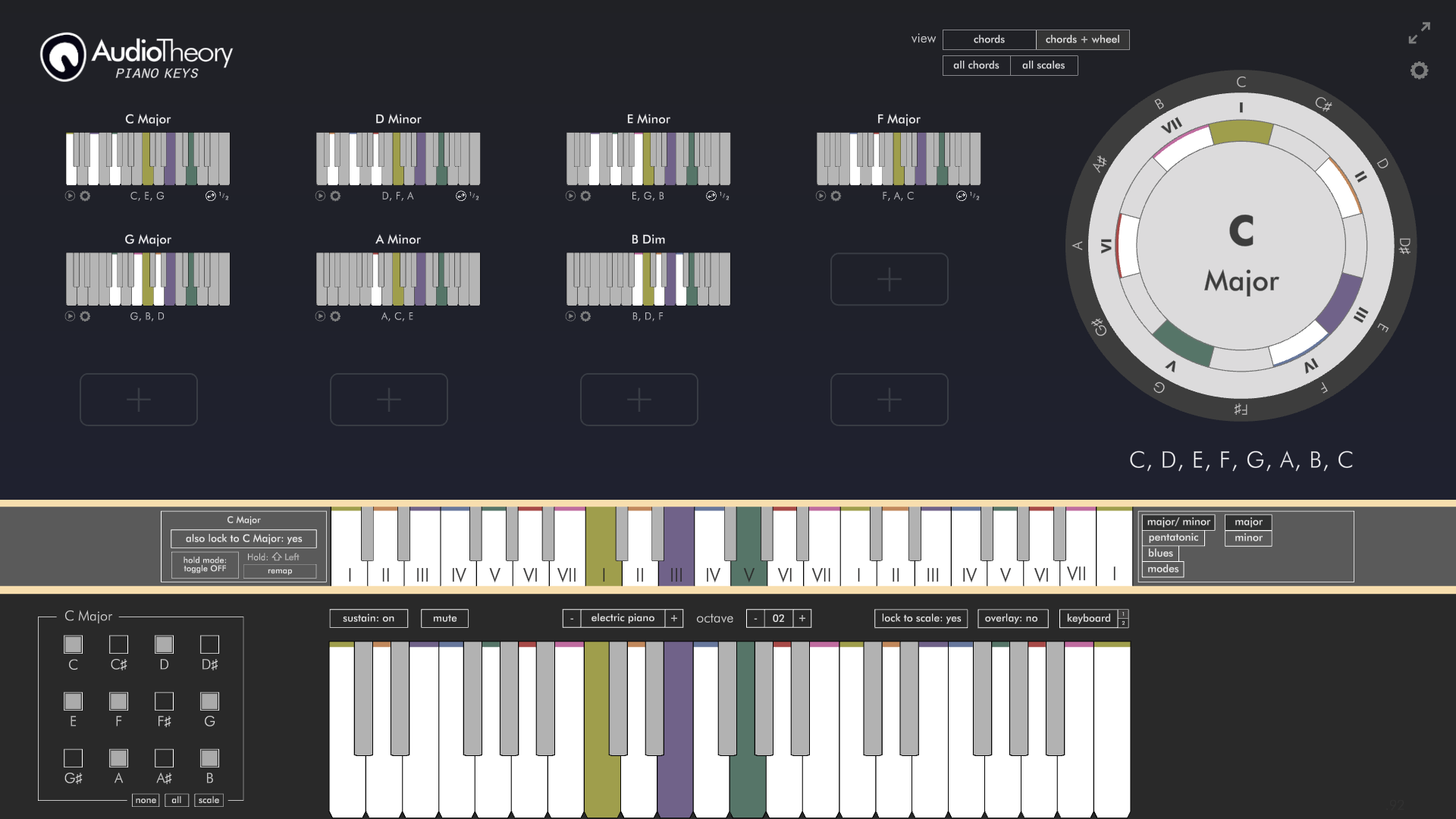The image size is (1456, 819).
Task: Play the B Dim chord
Action: tap(570, 316)
